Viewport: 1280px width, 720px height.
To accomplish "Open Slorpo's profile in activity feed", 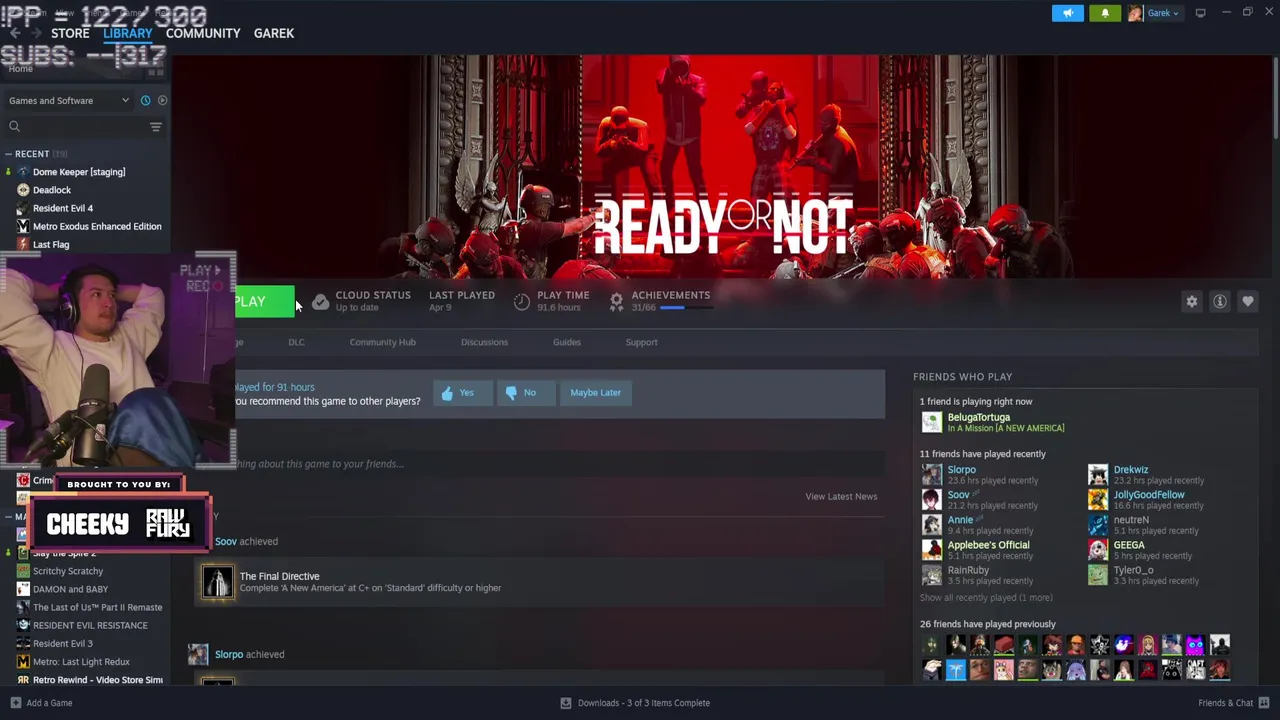I will coord(229,654).
